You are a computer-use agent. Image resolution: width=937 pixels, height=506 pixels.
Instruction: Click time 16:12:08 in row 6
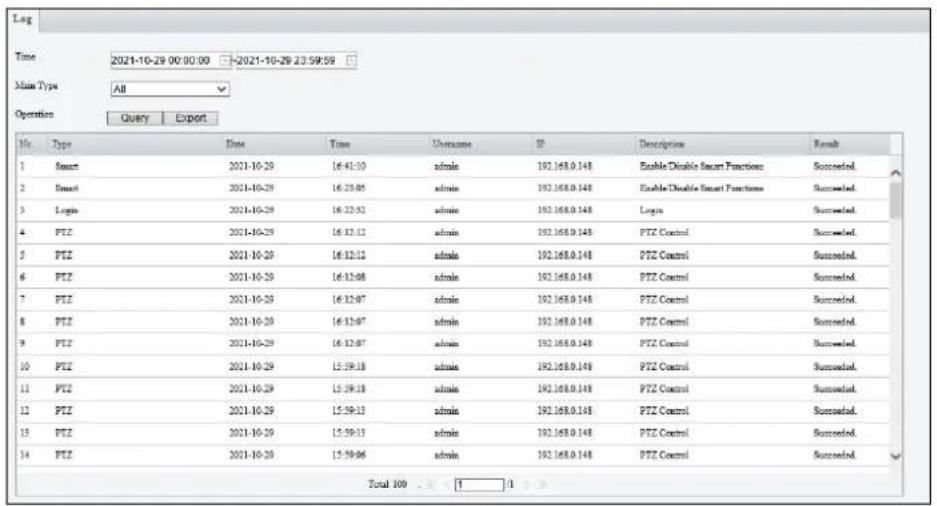click(x=349, y=277)
